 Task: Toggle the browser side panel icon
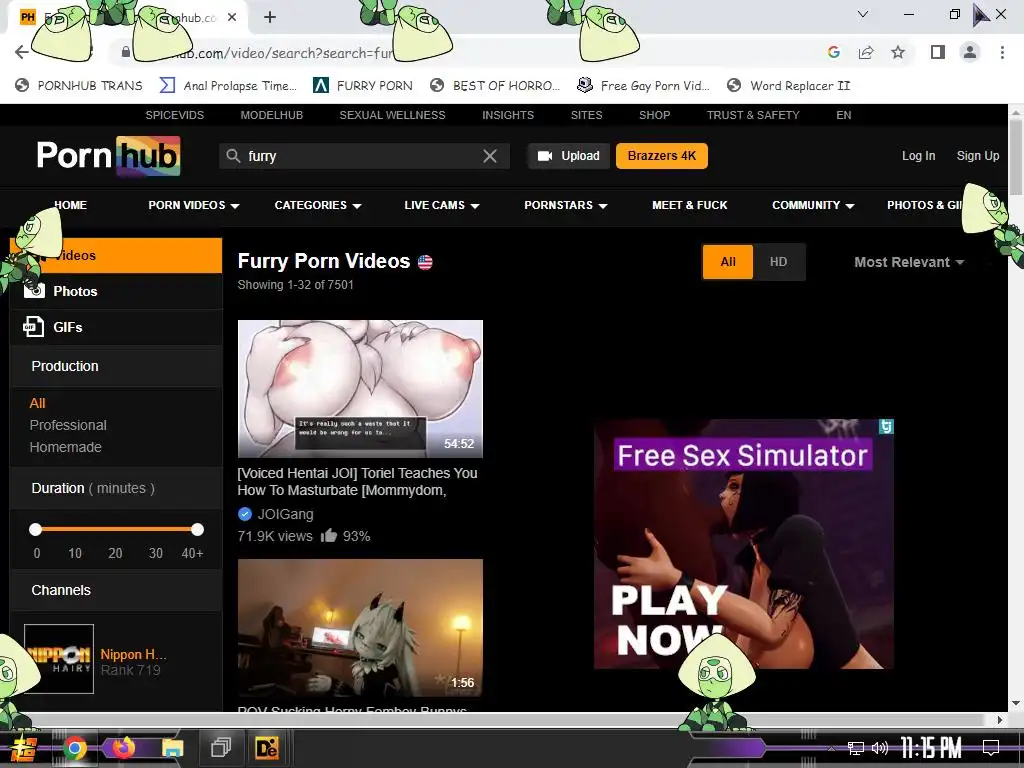[x=938, y=52]
